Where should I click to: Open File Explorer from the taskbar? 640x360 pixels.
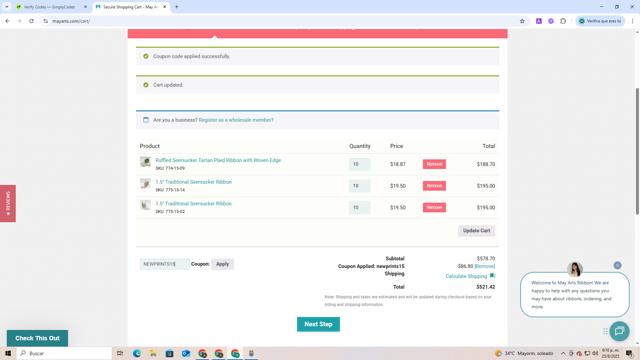tap(153, 353)
